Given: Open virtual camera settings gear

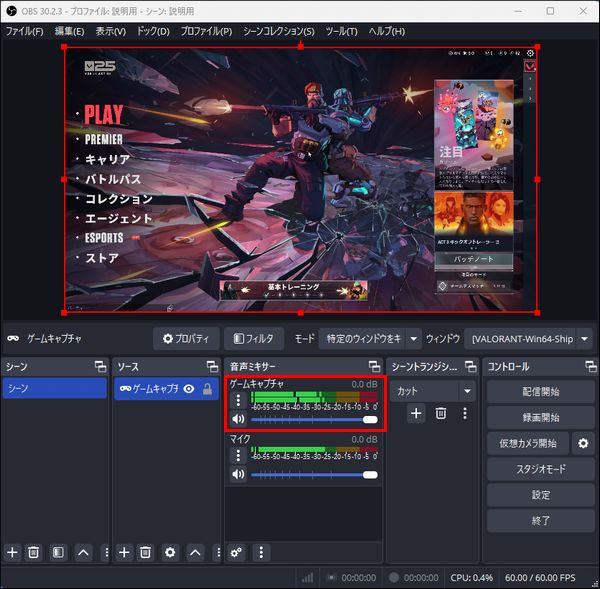Looking at the screenshot, I should (583, 444).
